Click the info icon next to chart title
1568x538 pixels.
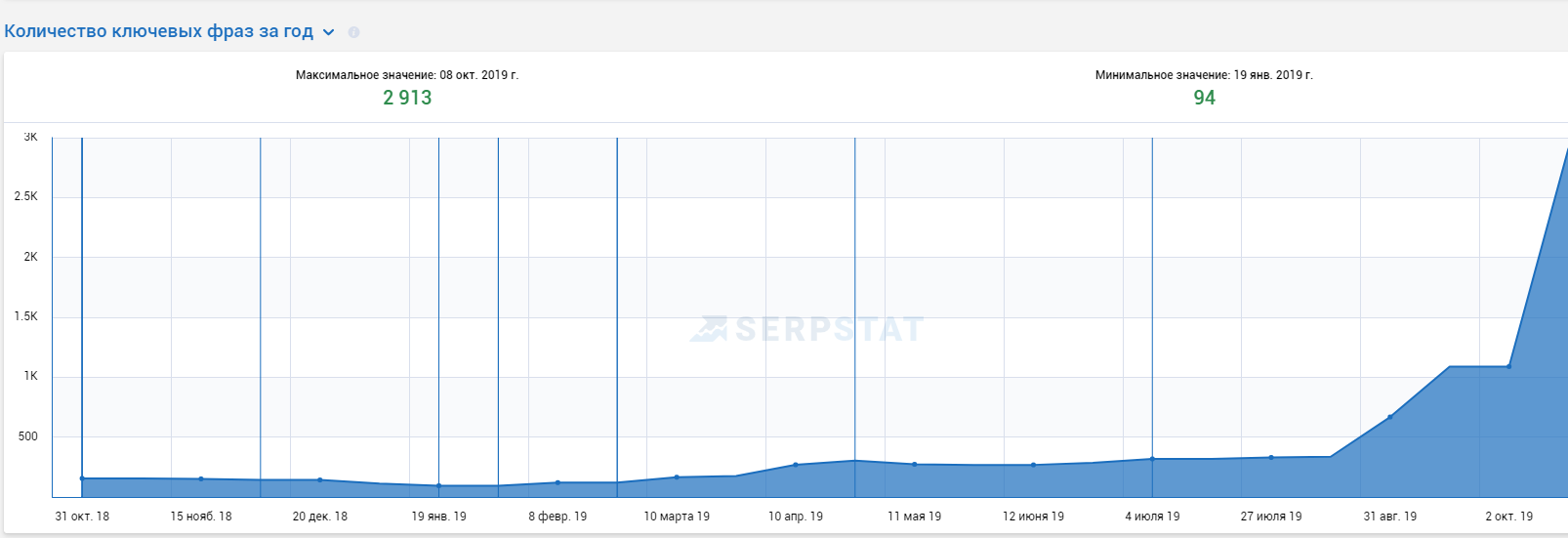(353, 32)
